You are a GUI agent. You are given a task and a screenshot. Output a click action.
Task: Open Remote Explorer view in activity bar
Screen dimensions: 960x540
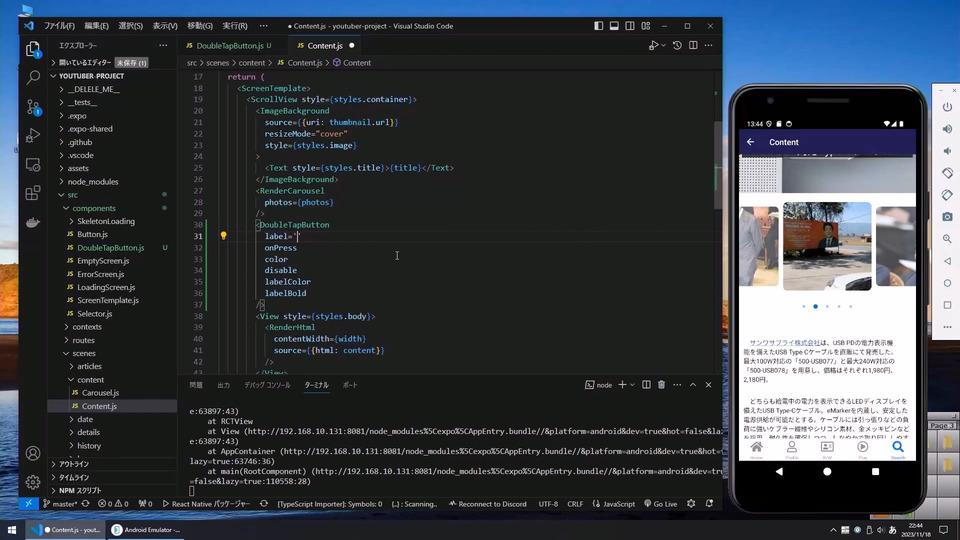coord(33,164)
